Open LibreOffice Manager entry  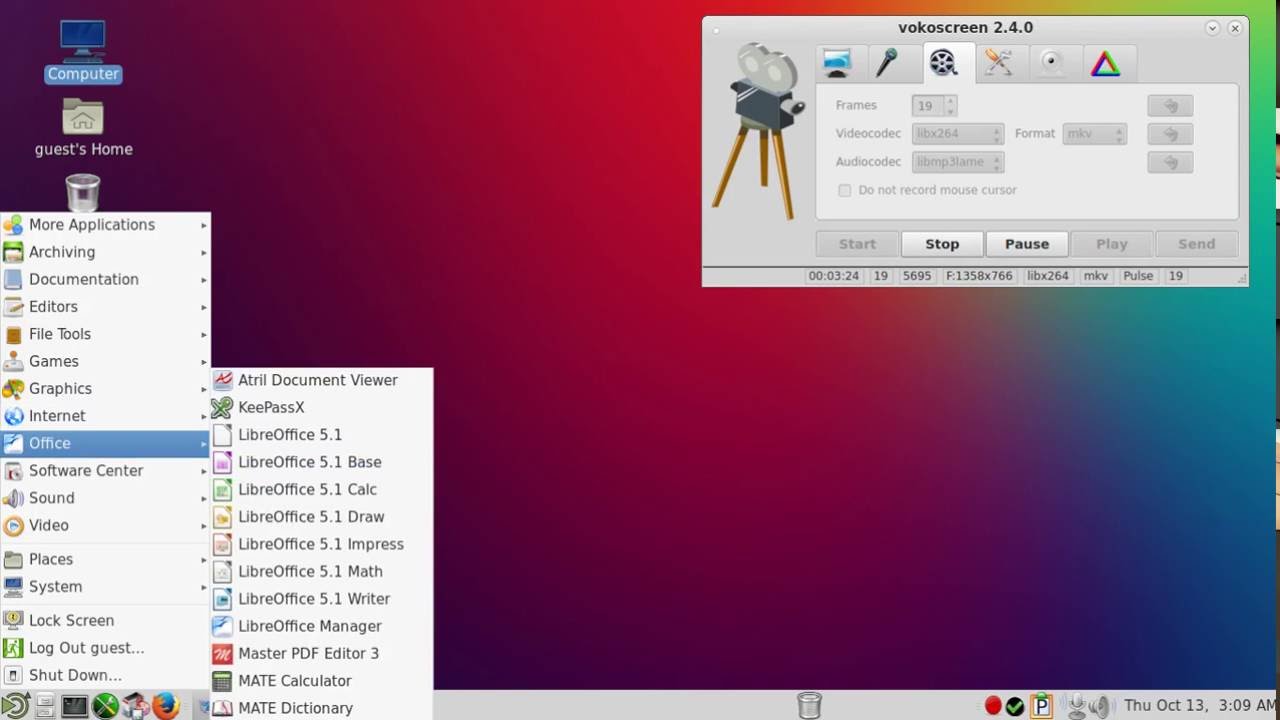tap(321, 626)
